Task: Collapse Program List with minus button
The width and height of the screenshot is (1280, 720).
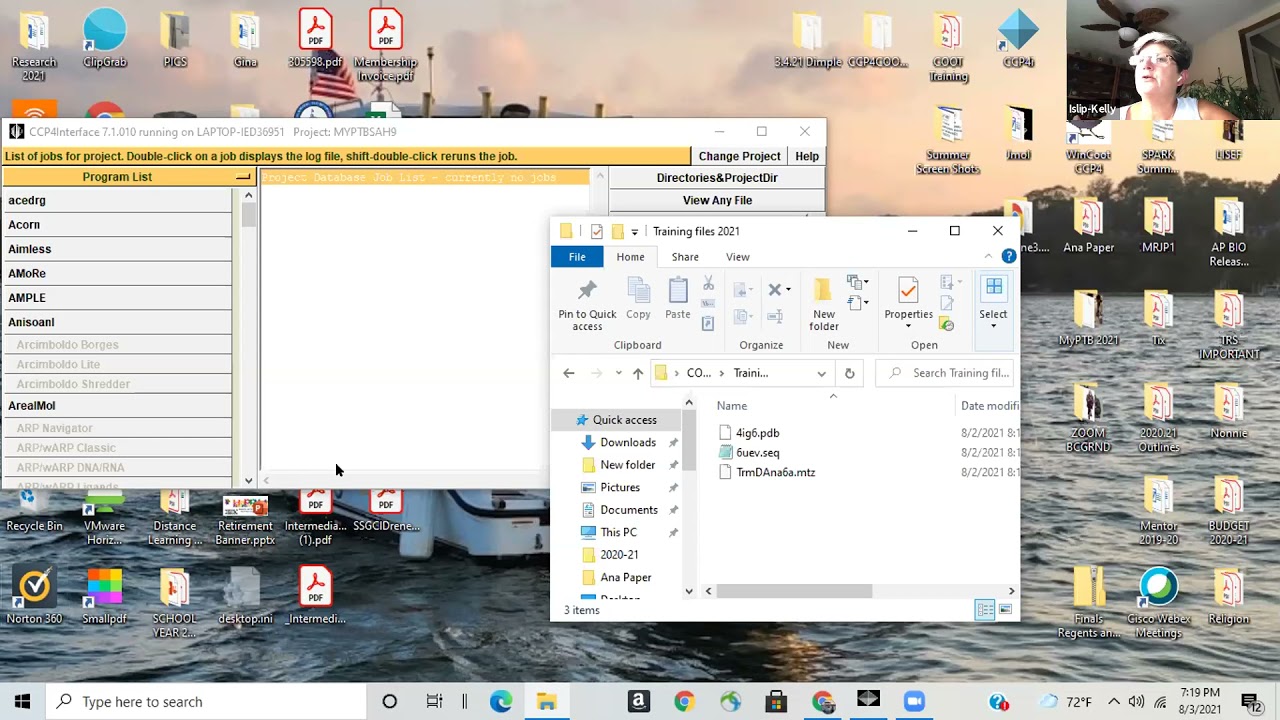Action: click(x=242, y=177)
